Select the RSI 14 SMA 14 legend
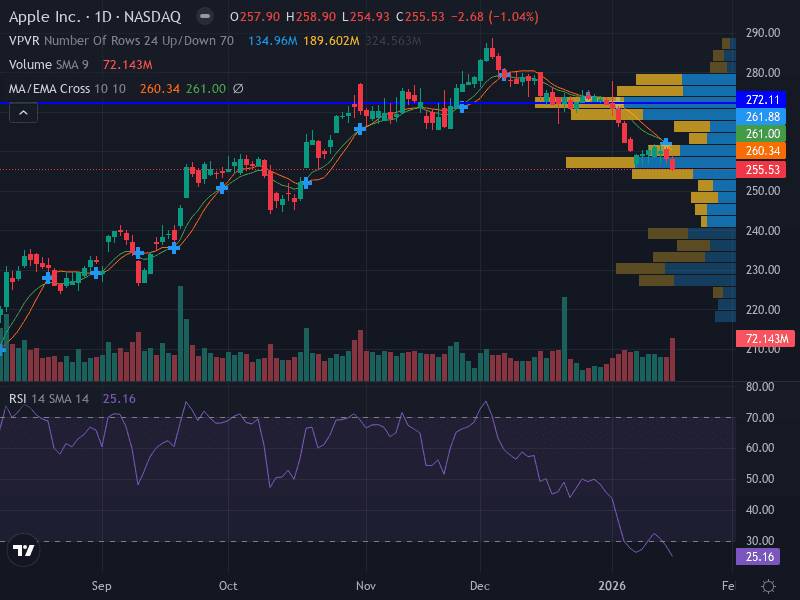Screen dimensions: 800x600 tap(49, 398)
